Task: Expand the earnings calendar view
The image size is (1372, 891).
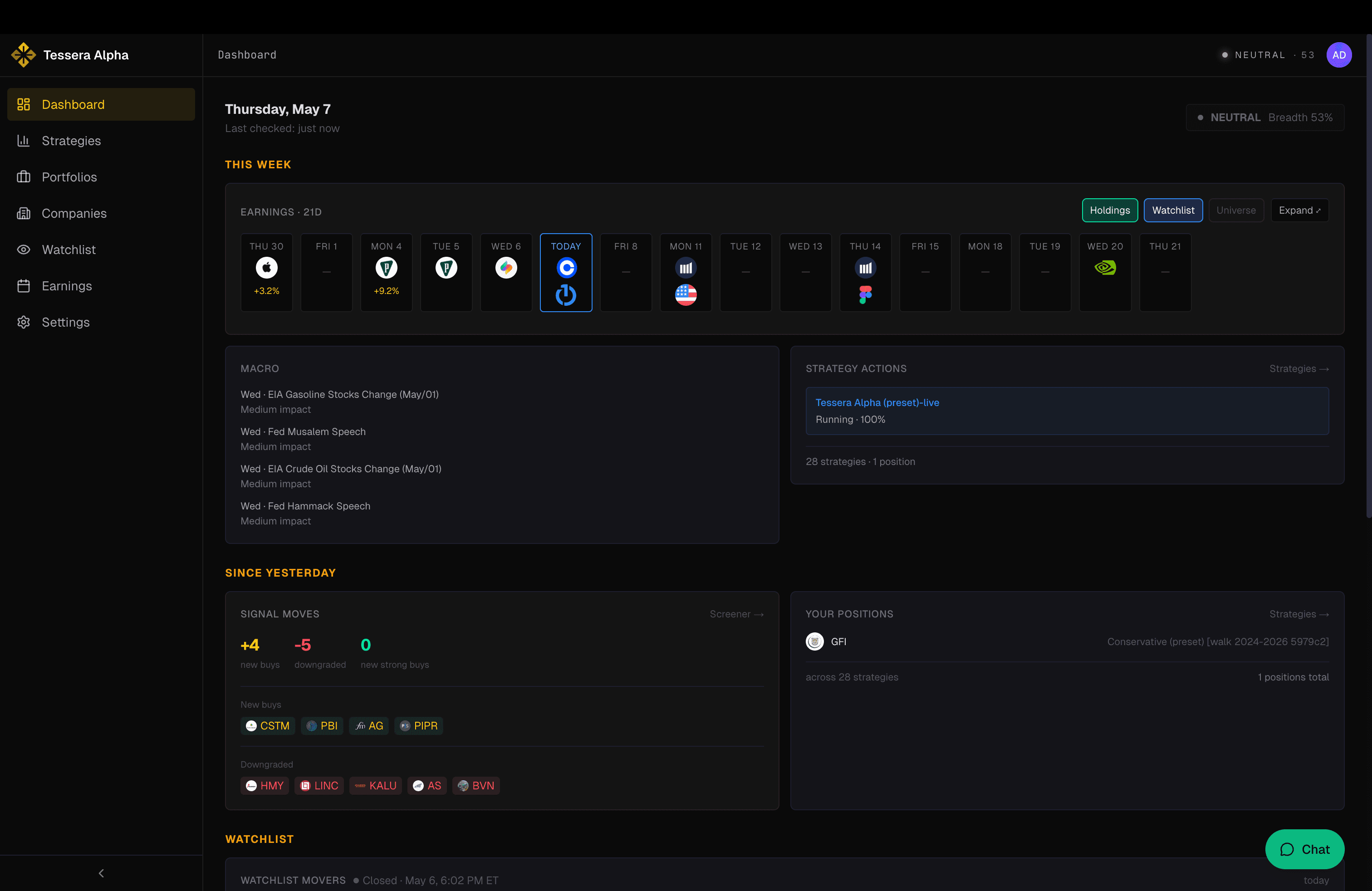Action: click(x=1299, y=211)
